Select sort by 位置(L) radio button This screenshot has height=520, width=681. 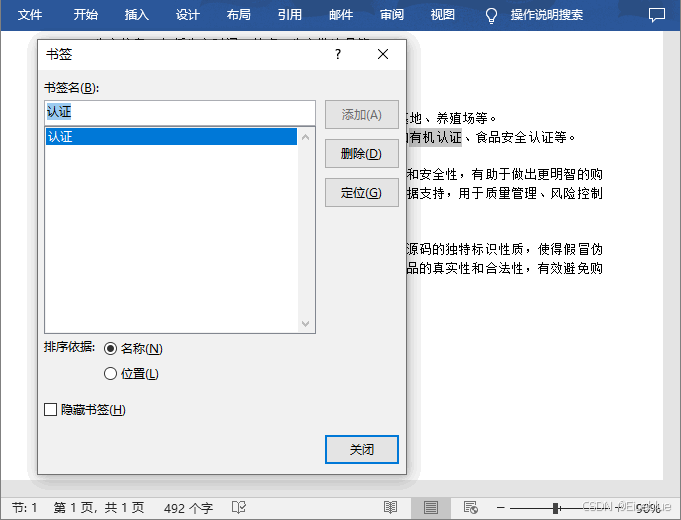110,374
